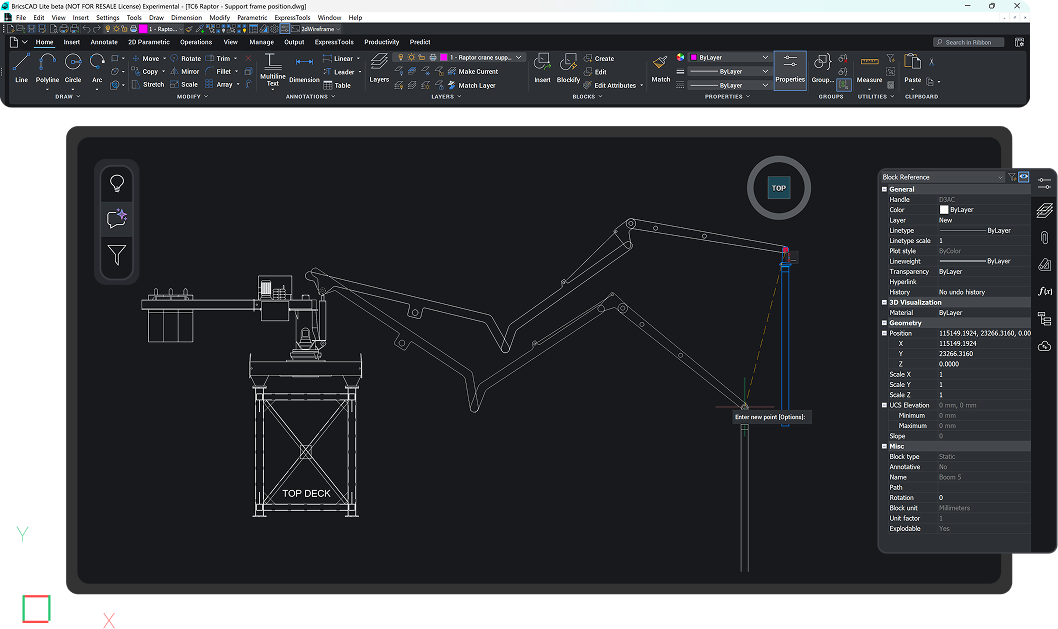
Task: Open the Dimension menu in menu bar
Action: pos(186,18)
